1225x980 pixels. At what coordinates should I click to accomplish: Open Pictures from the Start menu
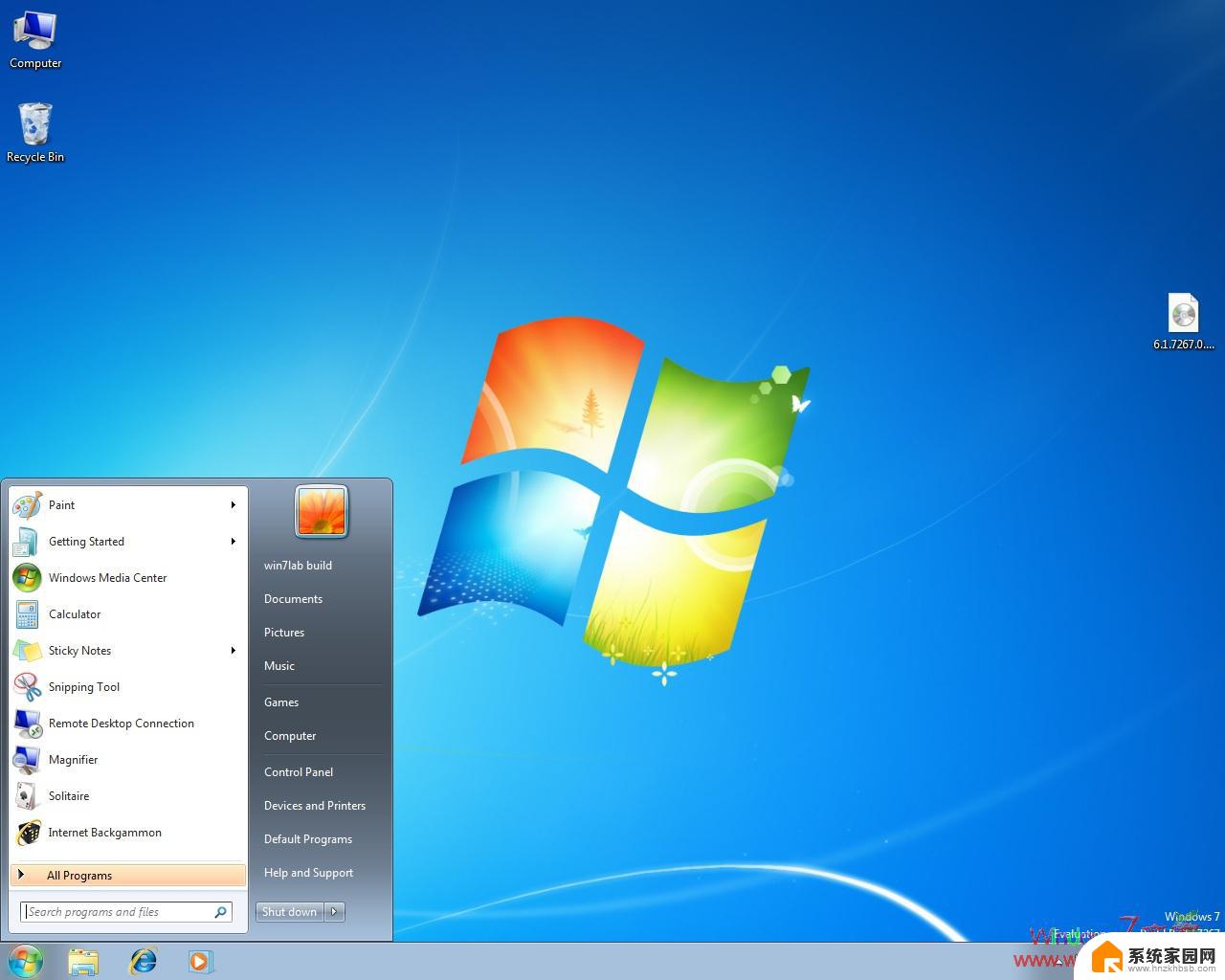coord(284,633)
